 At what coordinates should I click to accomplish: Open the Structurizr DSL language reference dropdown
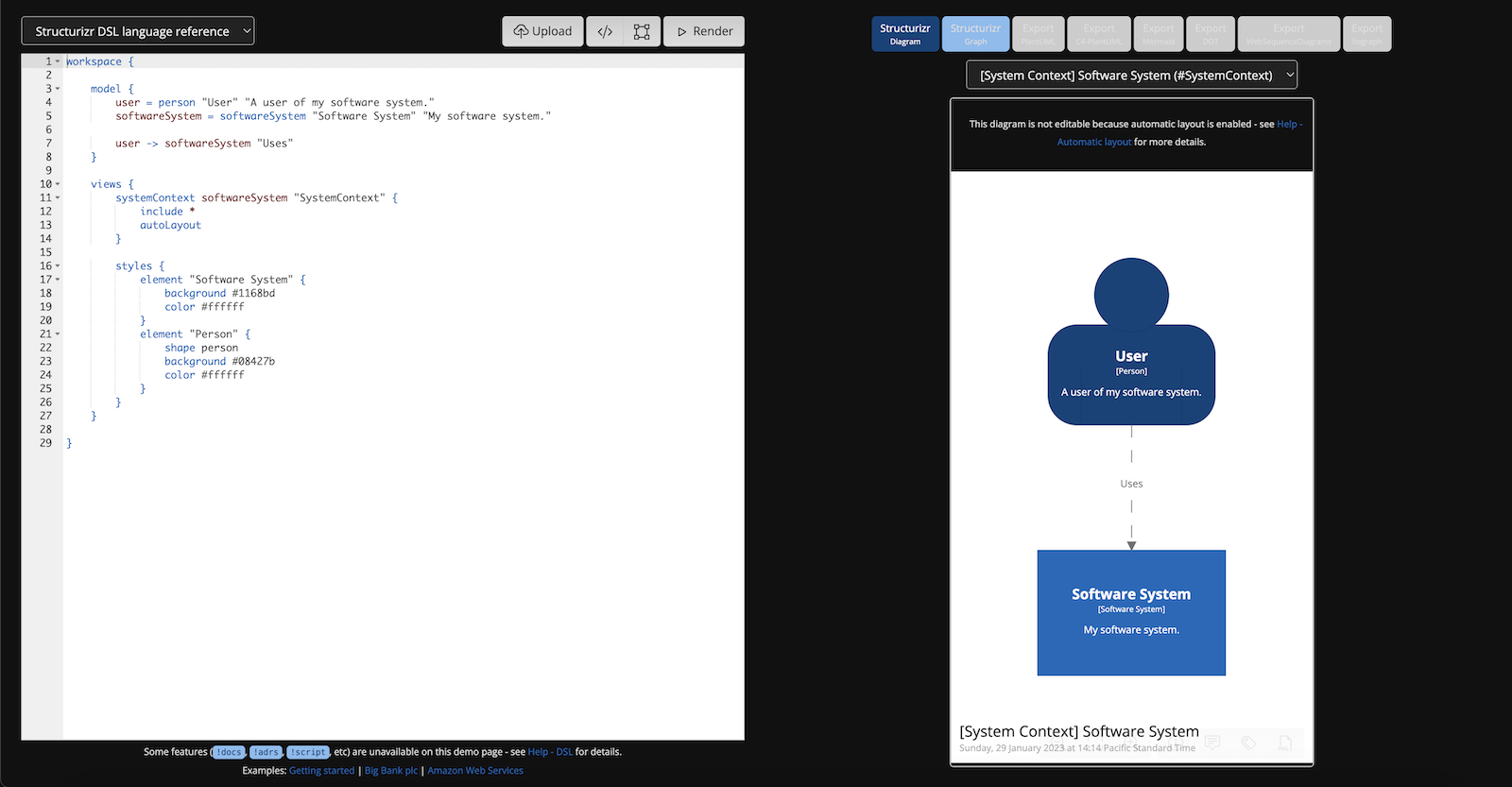click(138, 31)
